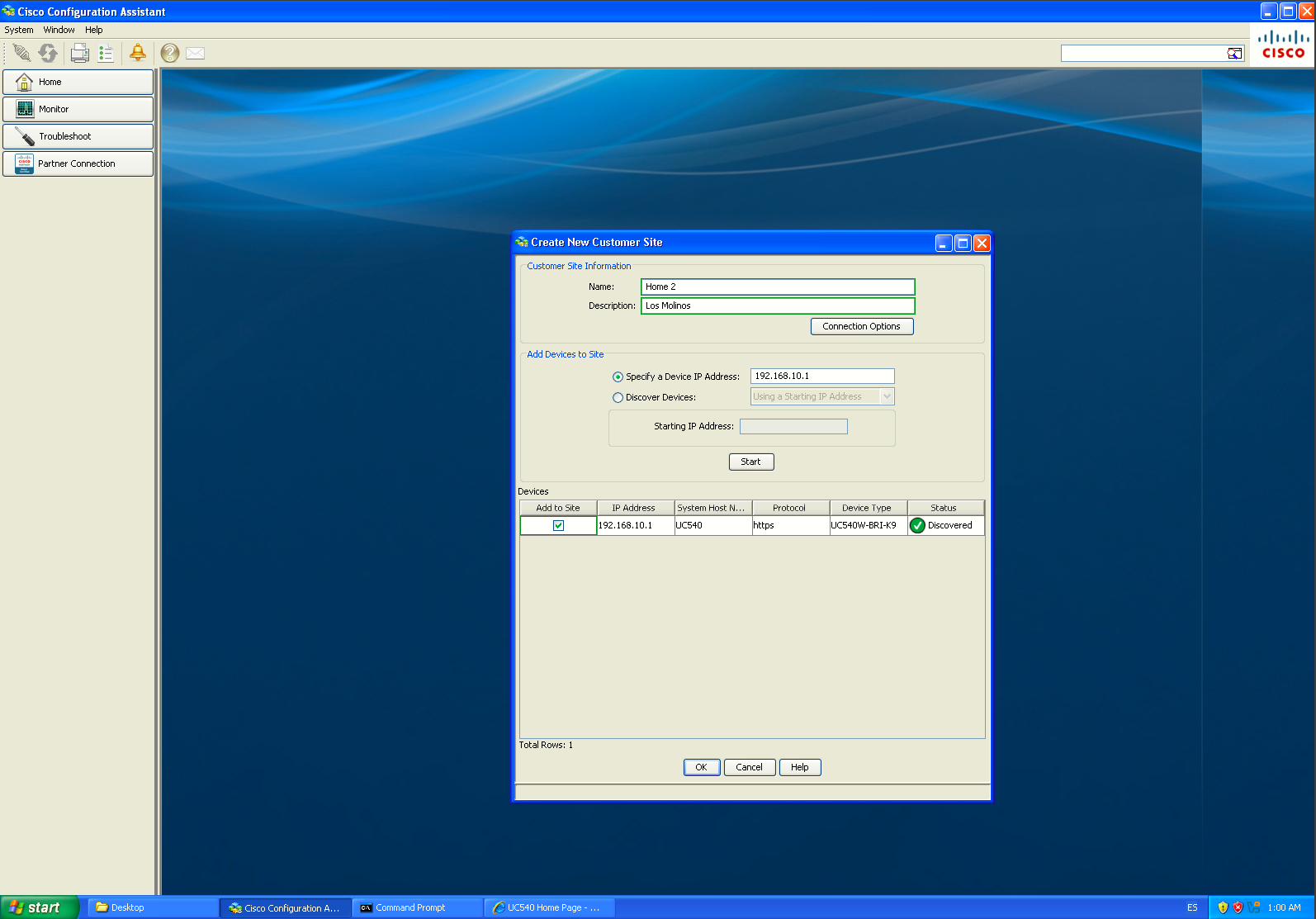Select the UC540 host name cell
This screenshot has width=1316, height=919.
pos(712,525)
